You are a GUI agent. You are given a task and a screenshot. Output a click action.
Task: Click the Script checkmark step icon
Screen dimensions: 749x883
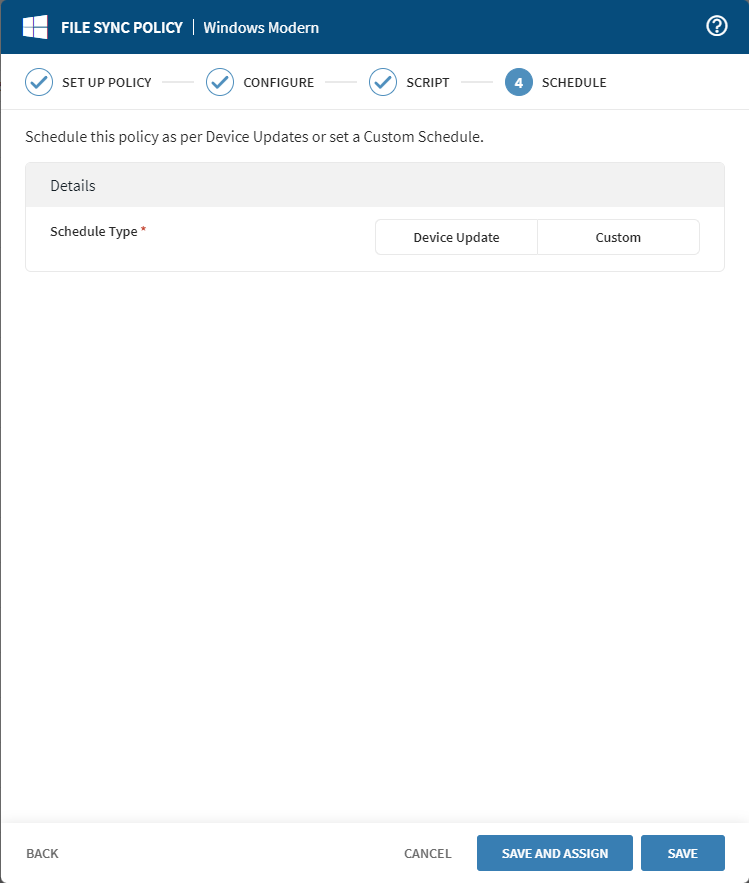pos(383,82)
